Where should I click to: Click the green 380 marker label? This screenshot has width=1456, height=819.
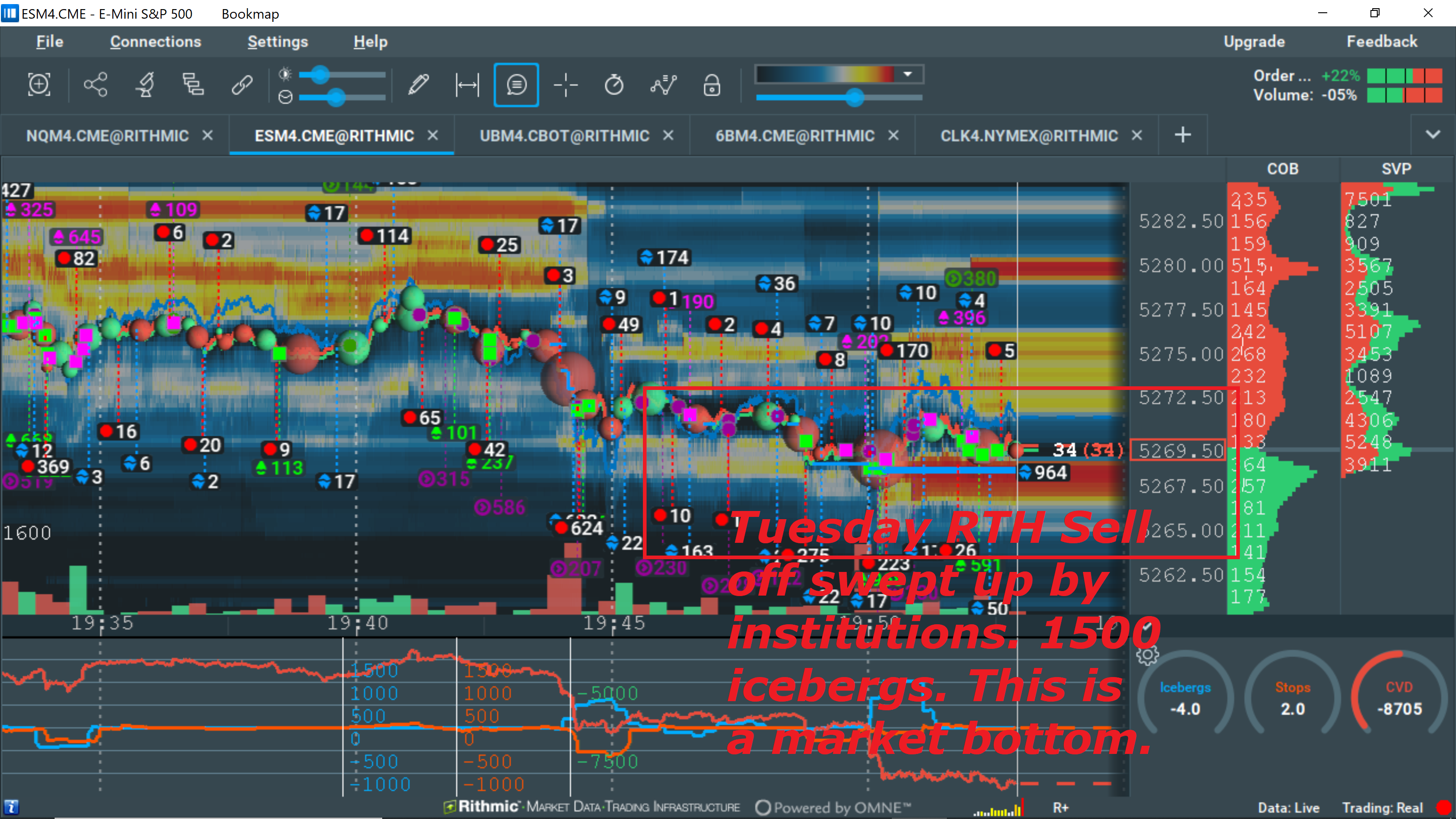972,278
